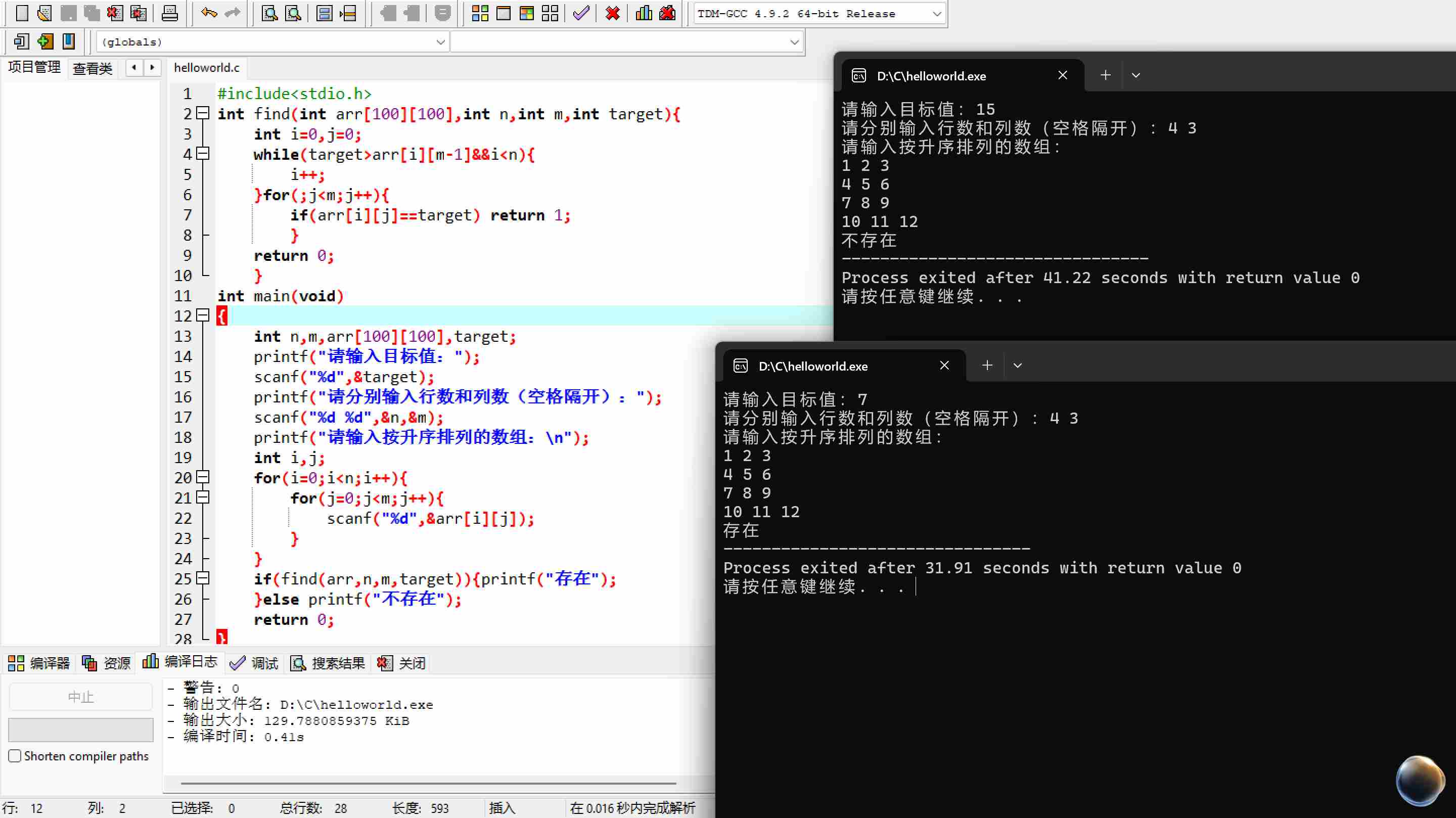Open new tab in upper console window
1456x818 pixels.
pos(1105,75)
